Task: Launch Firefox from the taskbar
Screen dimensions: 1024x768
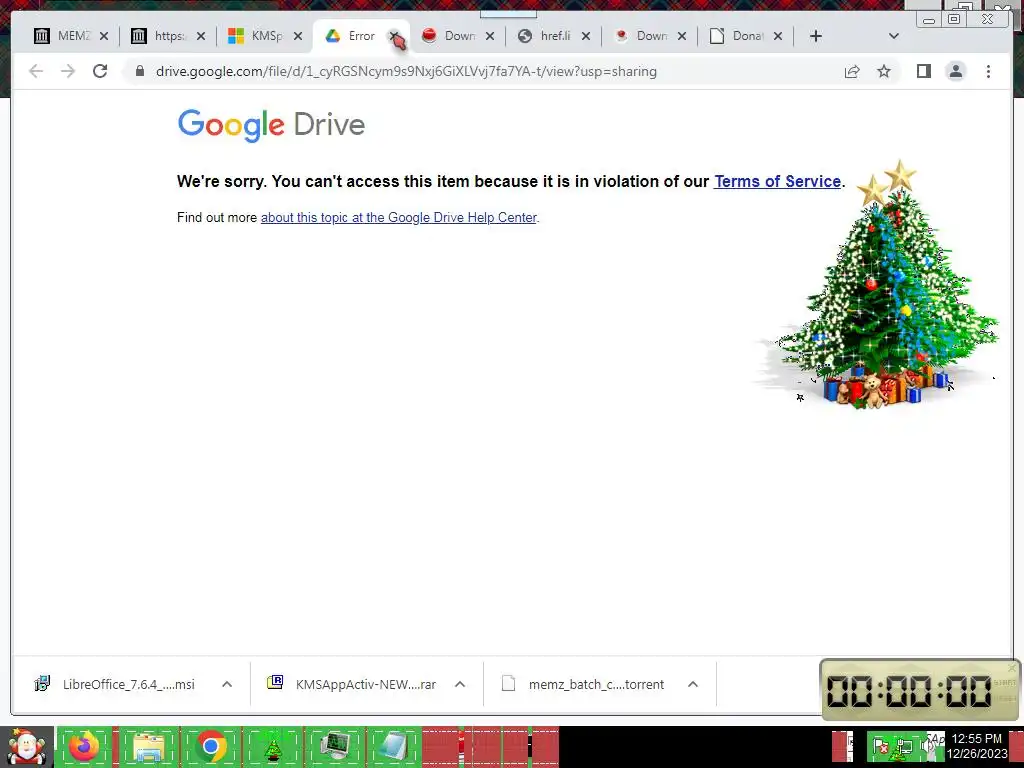Action: (x=84, y=747)
